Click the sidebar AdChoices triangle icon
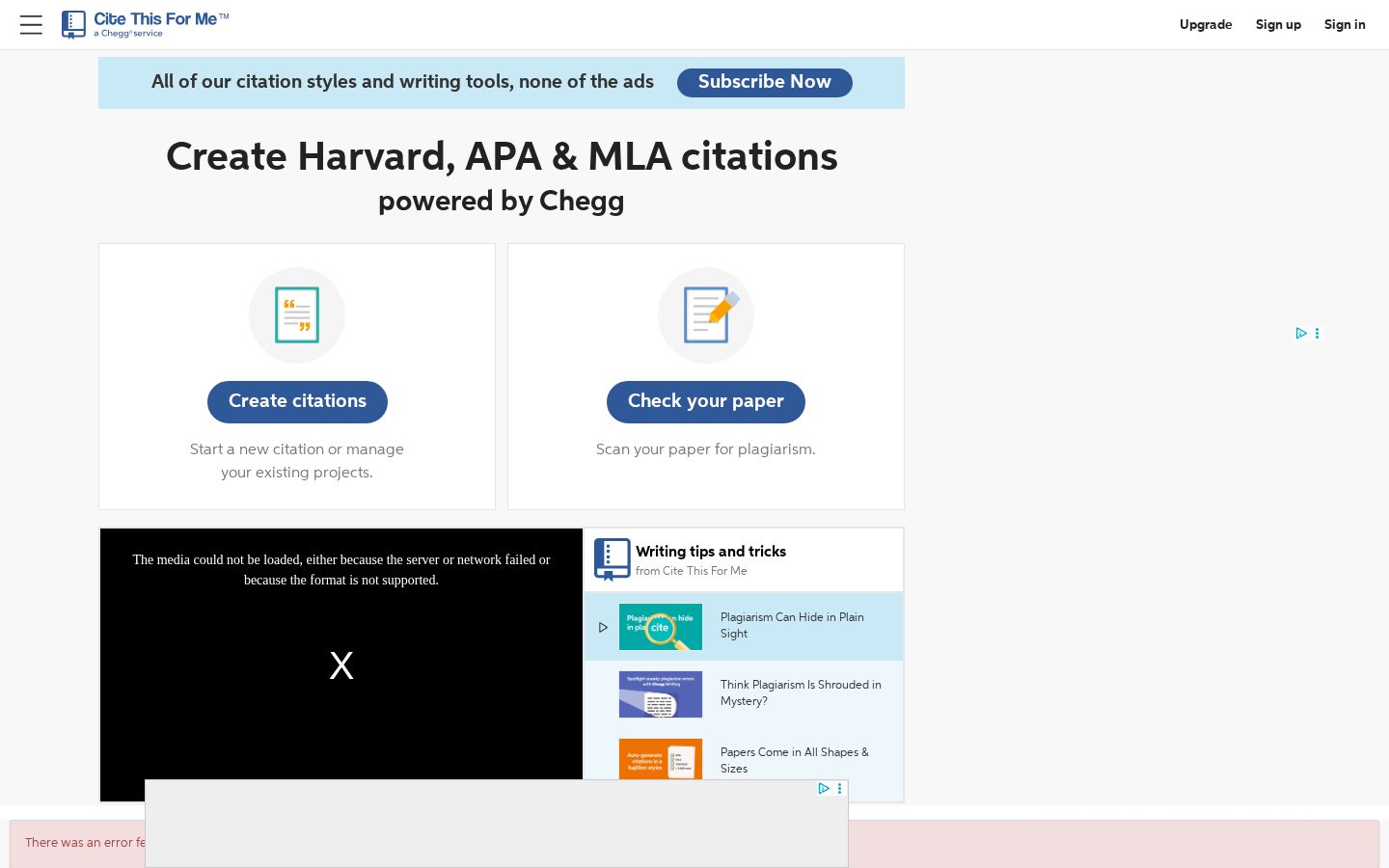This screenshot has width=1389, height=868. click(1301, 334)
